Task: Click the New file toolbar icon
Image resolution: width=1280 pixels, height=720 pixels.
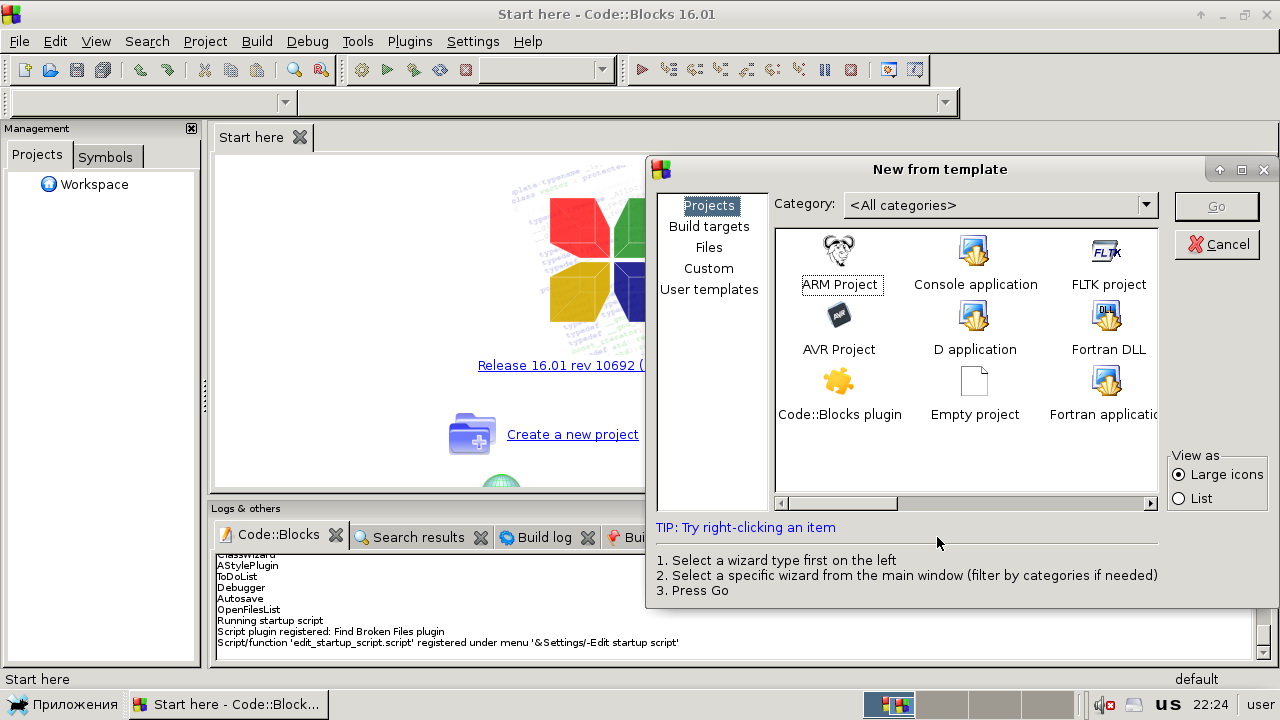Action: 24,70
